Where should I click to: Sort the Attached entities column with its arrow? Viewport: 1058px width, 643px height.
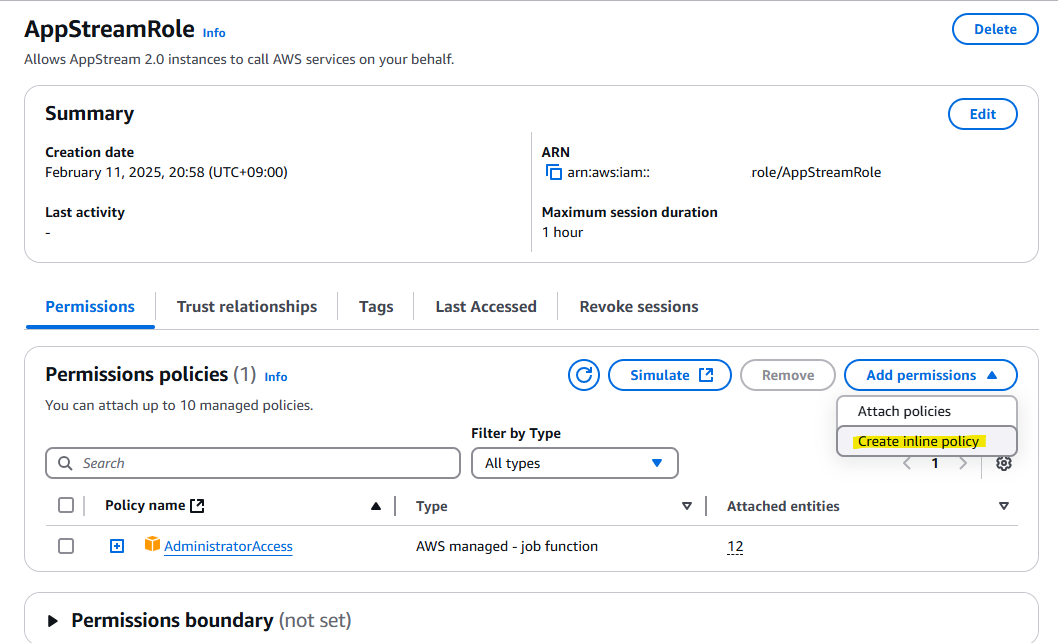pos(1004,506)
